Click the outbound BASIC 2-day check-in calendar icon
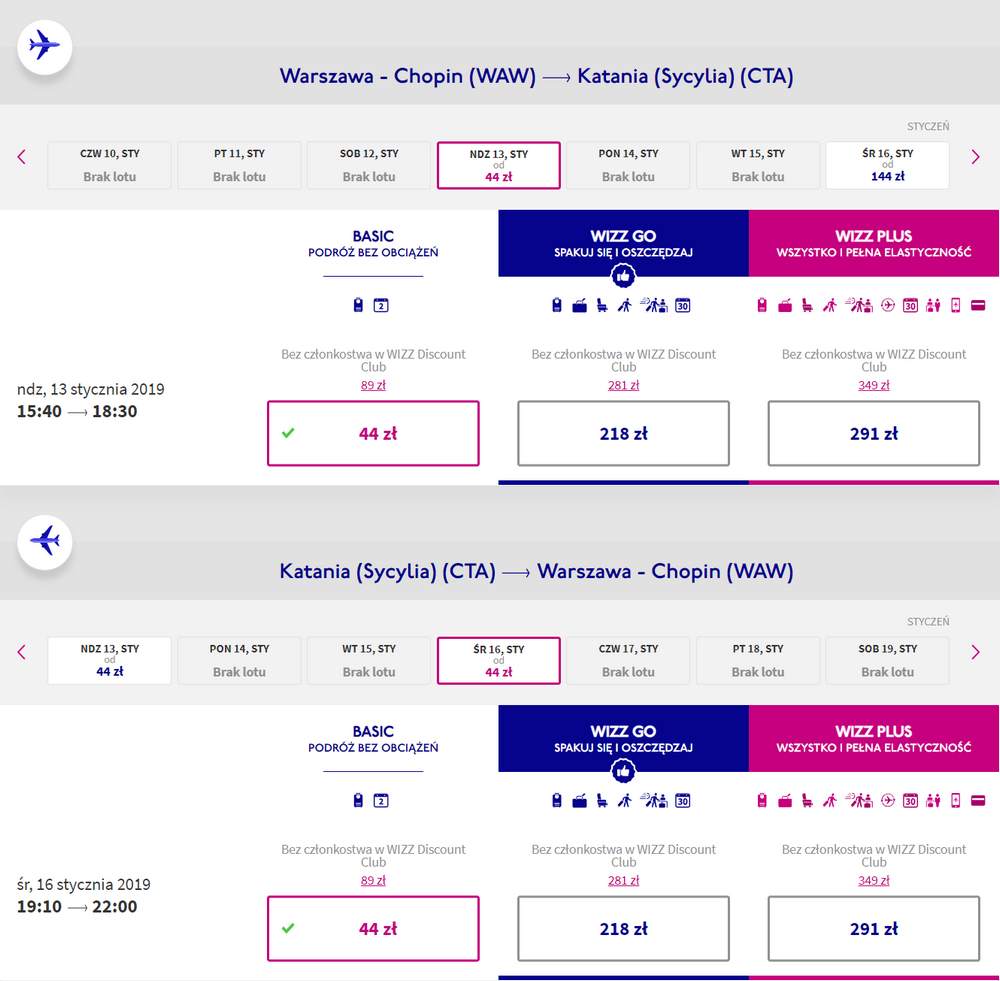 (x=381, y=306)
